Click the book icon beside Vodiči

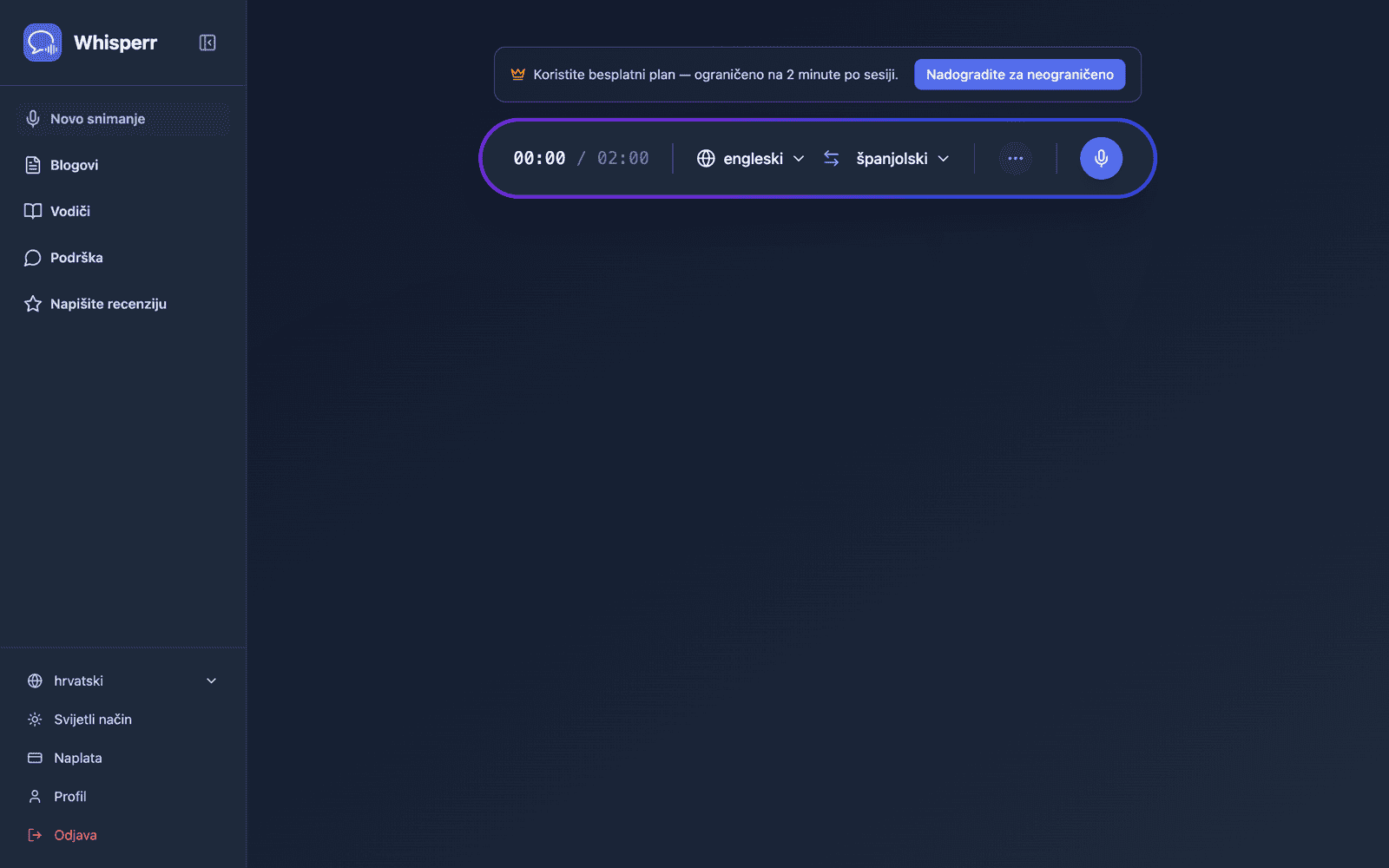coord(33,211)
